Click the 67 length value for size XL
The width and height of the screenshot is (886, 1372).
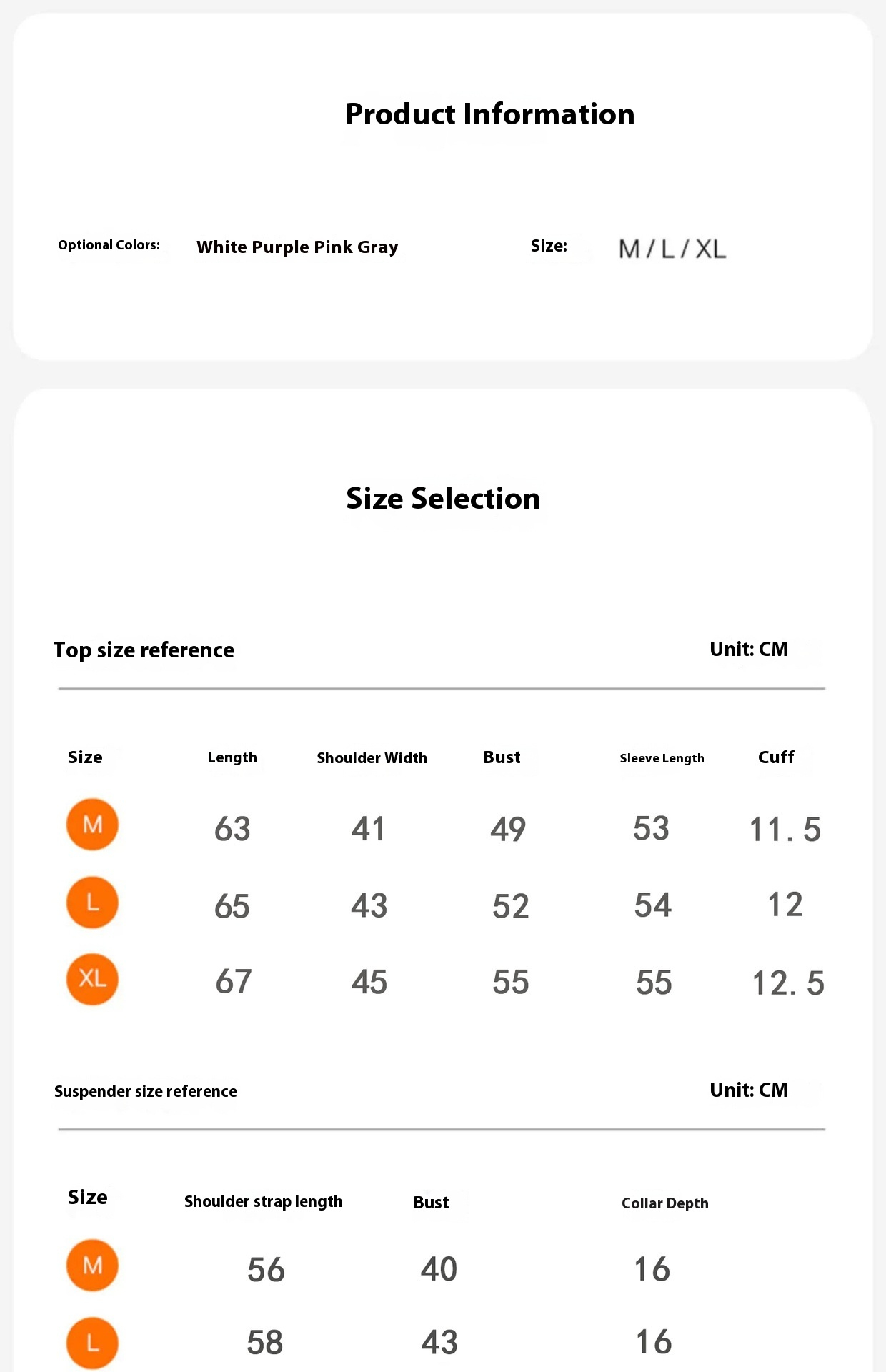click(x=233, y=982)
